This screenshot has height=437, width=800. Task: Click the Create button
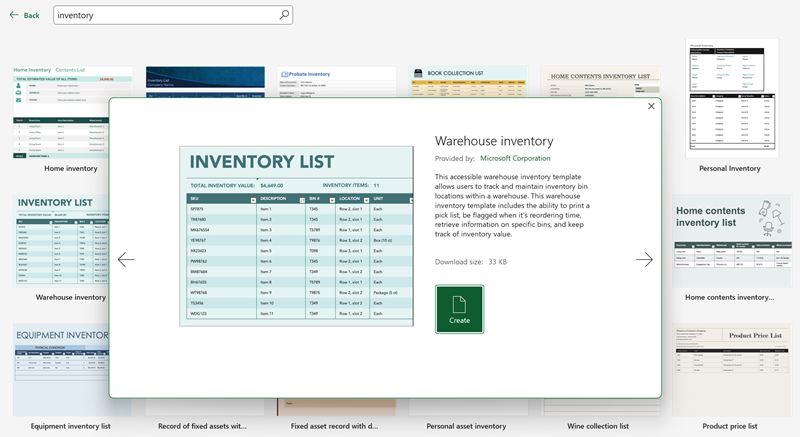459,309
